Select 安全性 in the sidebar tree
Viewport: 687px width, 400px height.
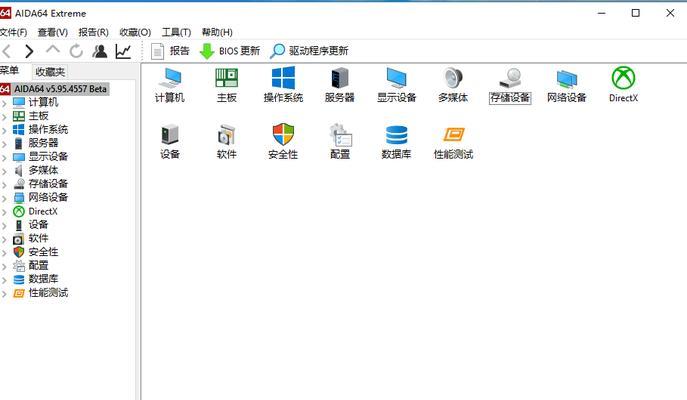pyautogui.click(x=43, y=252)
